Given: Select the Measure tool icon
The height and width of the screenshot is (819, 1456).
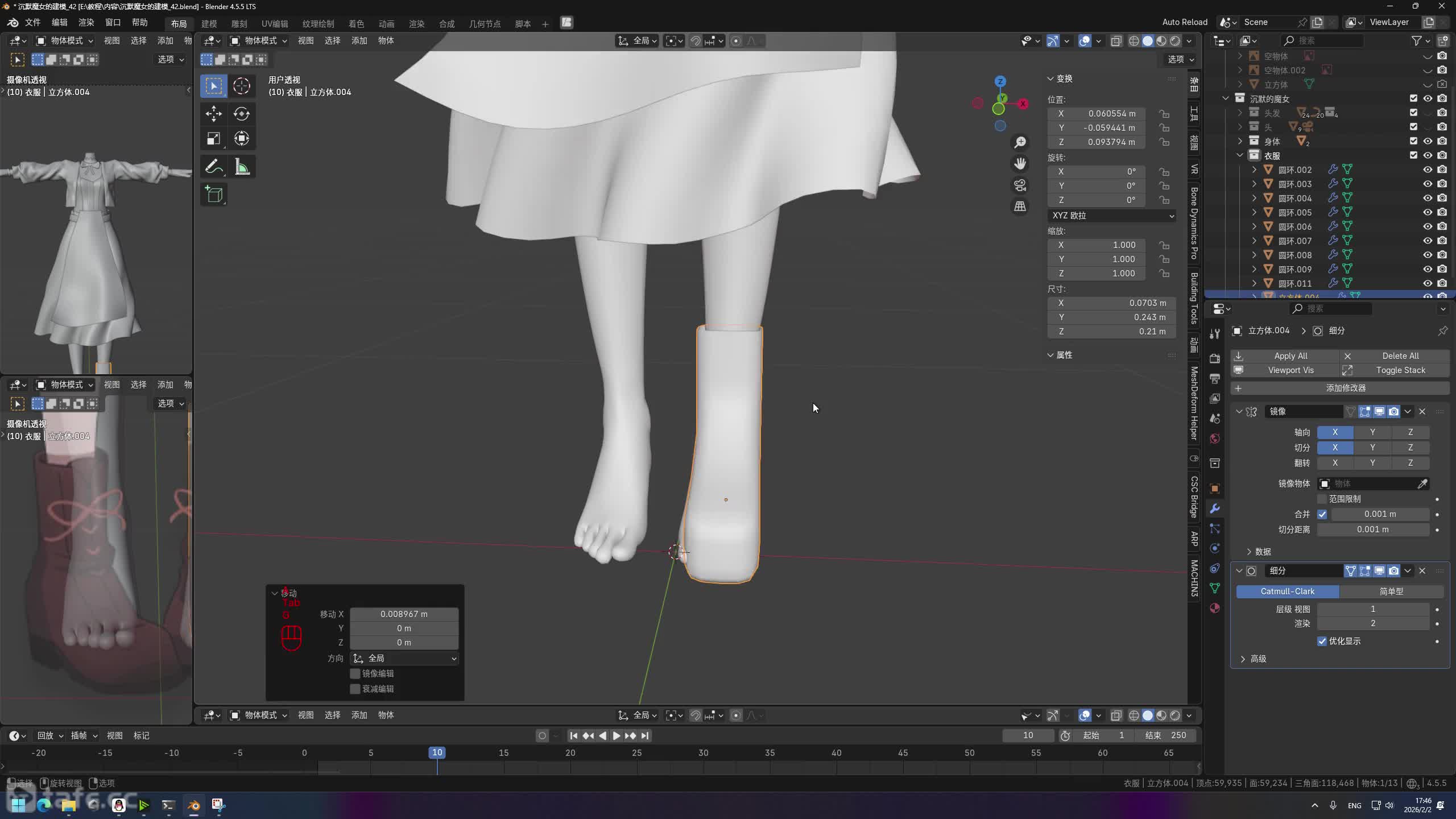Looking at the screenshot, I should [x=241, y=167].
